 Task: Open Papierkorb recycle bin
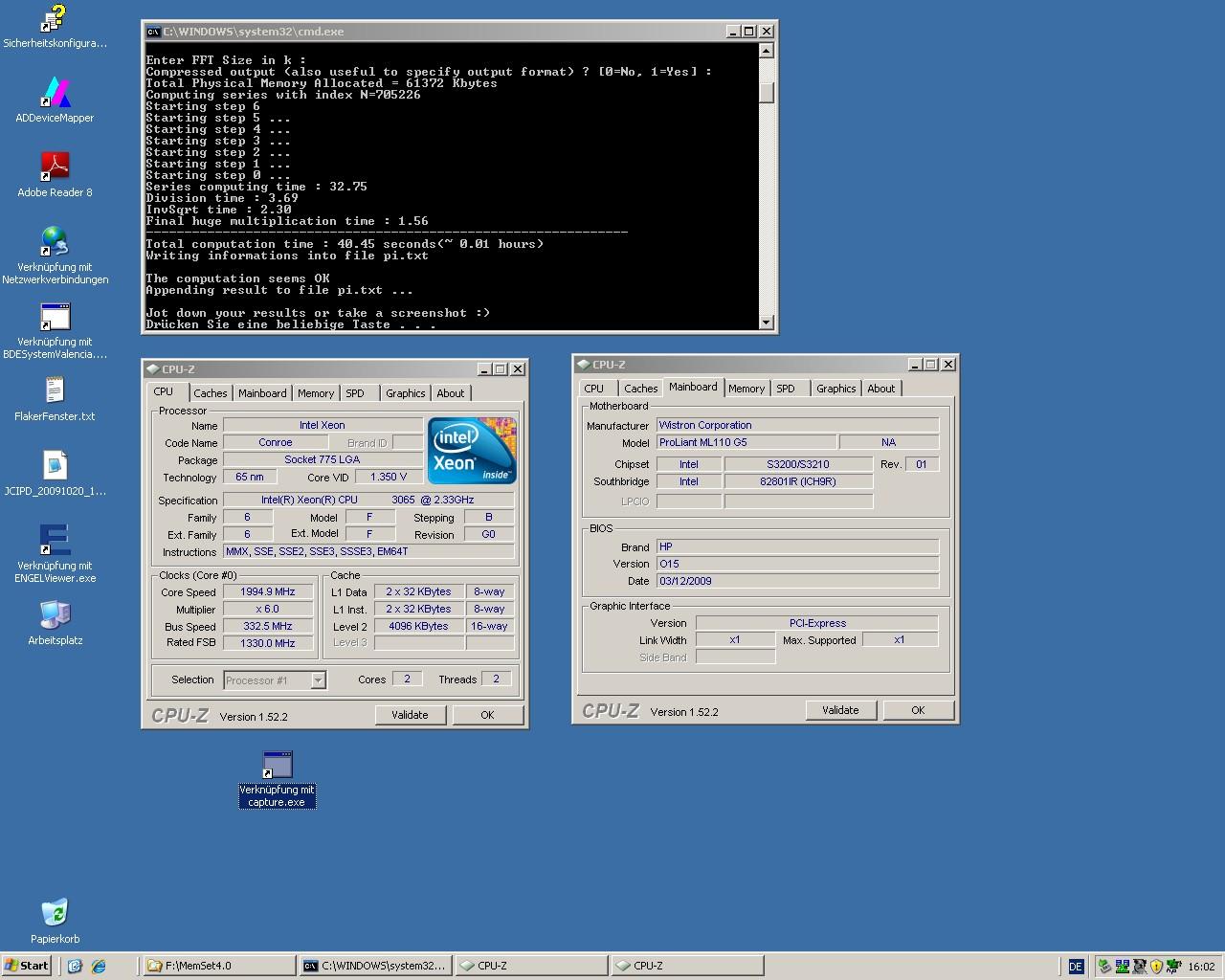tap(55, 913)
